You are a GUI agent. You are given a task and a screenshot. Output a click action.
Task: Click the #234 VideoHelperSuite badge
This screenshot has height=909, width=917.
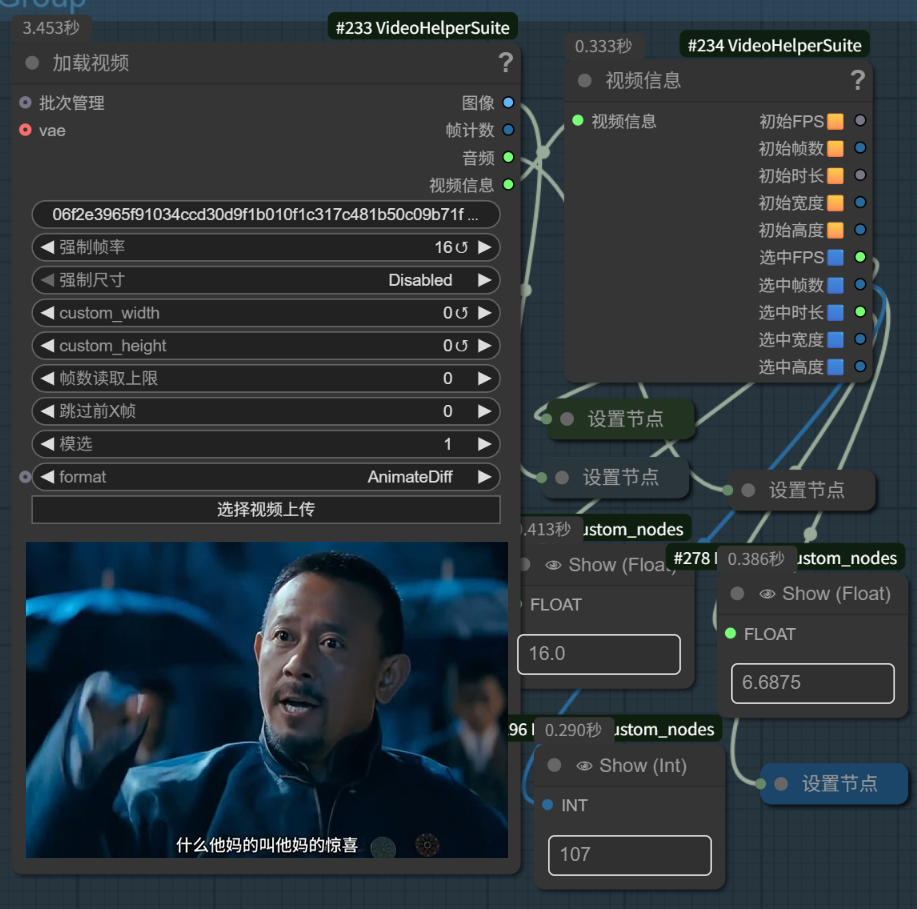pos(774,45)
